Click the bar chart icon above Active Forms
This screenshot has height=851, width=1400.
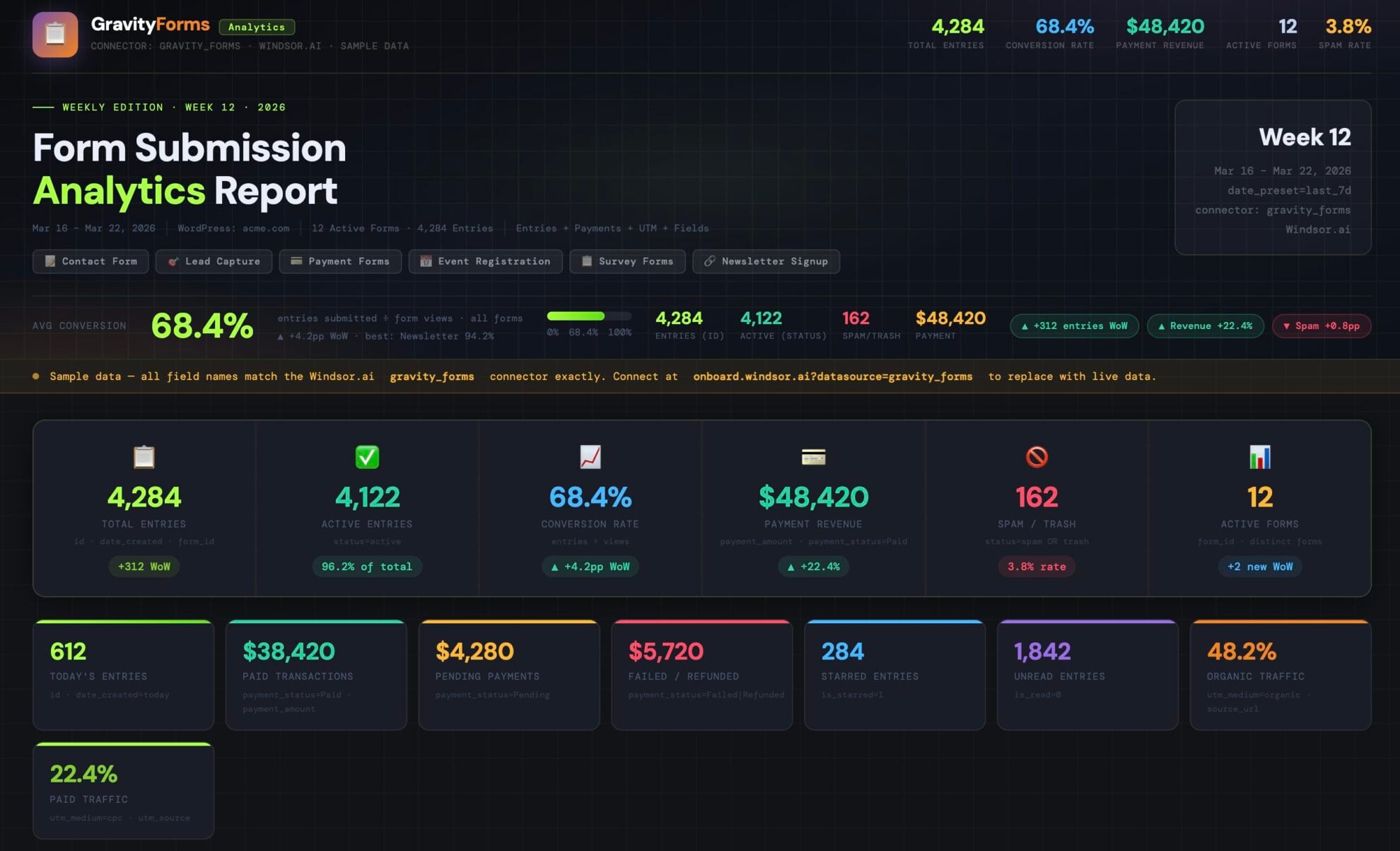click(1260, 457)
